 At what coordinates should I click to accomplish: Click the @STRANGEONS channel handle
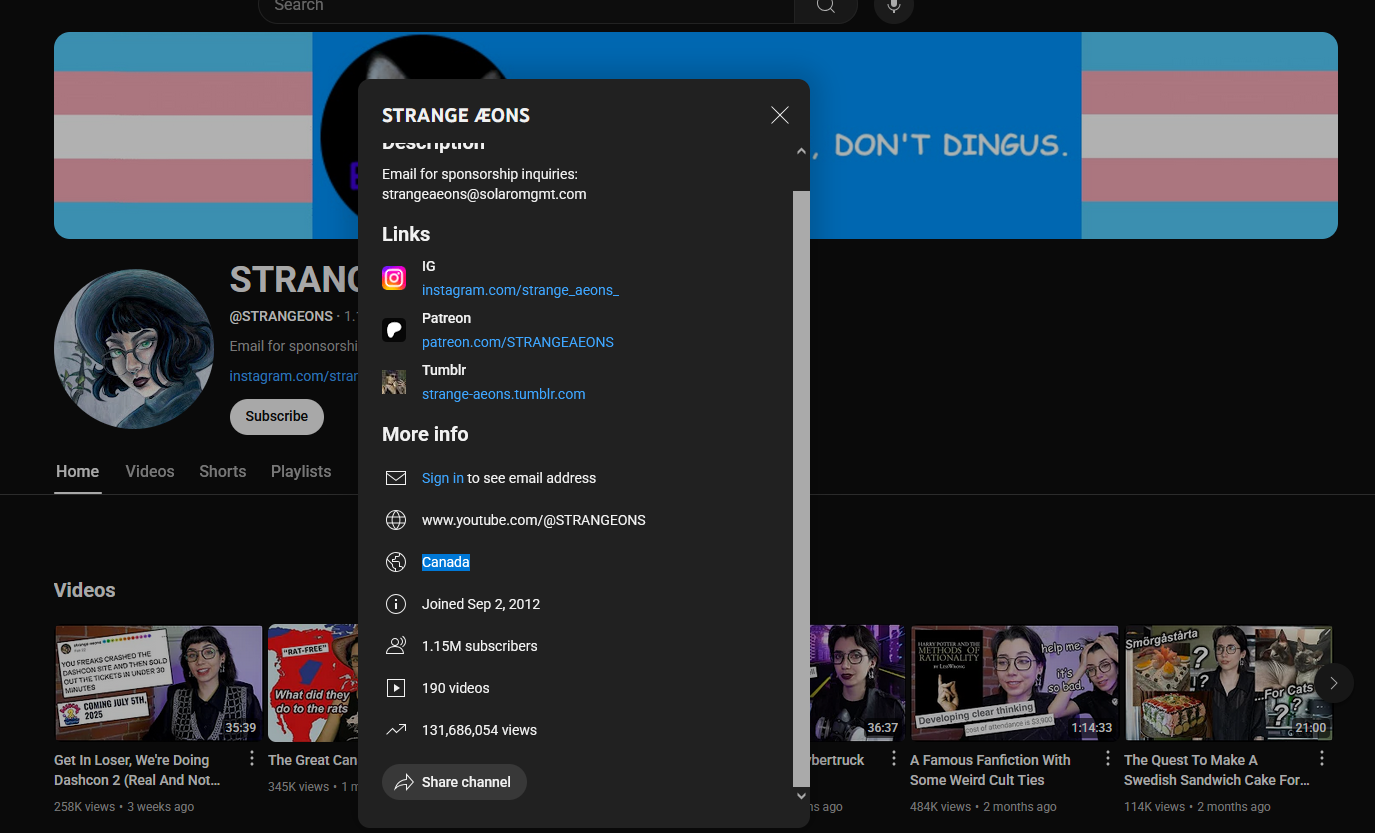point(281,316)
